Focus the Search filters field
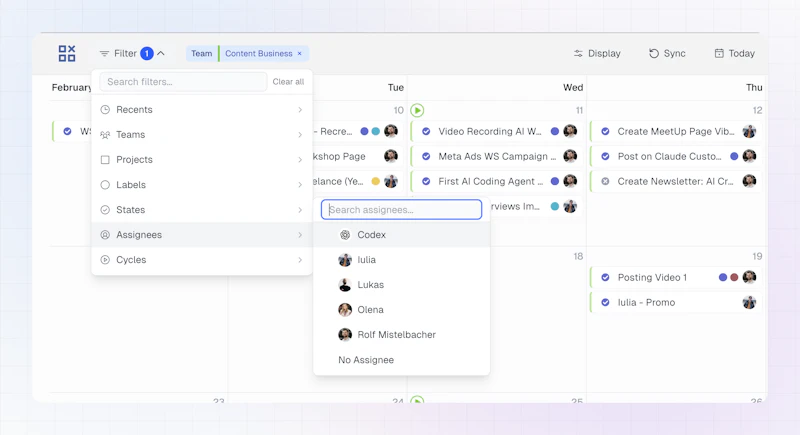This screenshot has width=800, height=435. coord(183,82)
